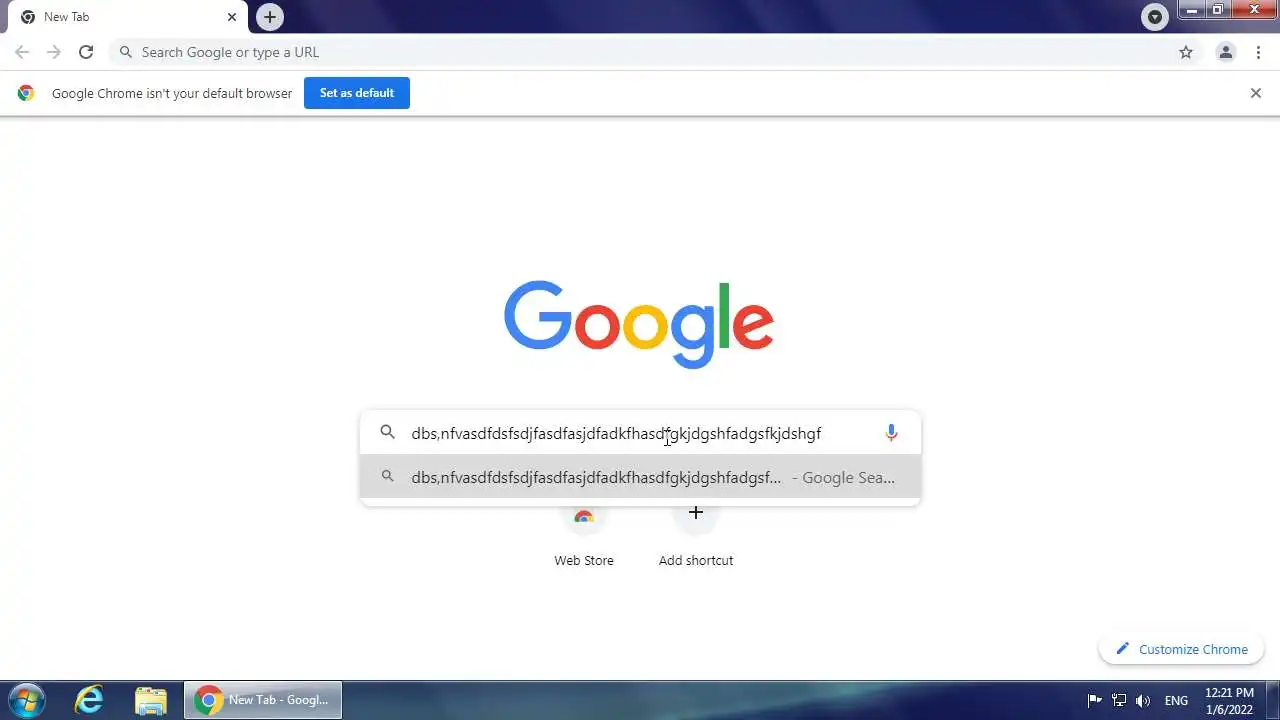Start voice search with the microphone icon
The height and width of the screenshot is (720, 1280).
[x=891, y=433]
